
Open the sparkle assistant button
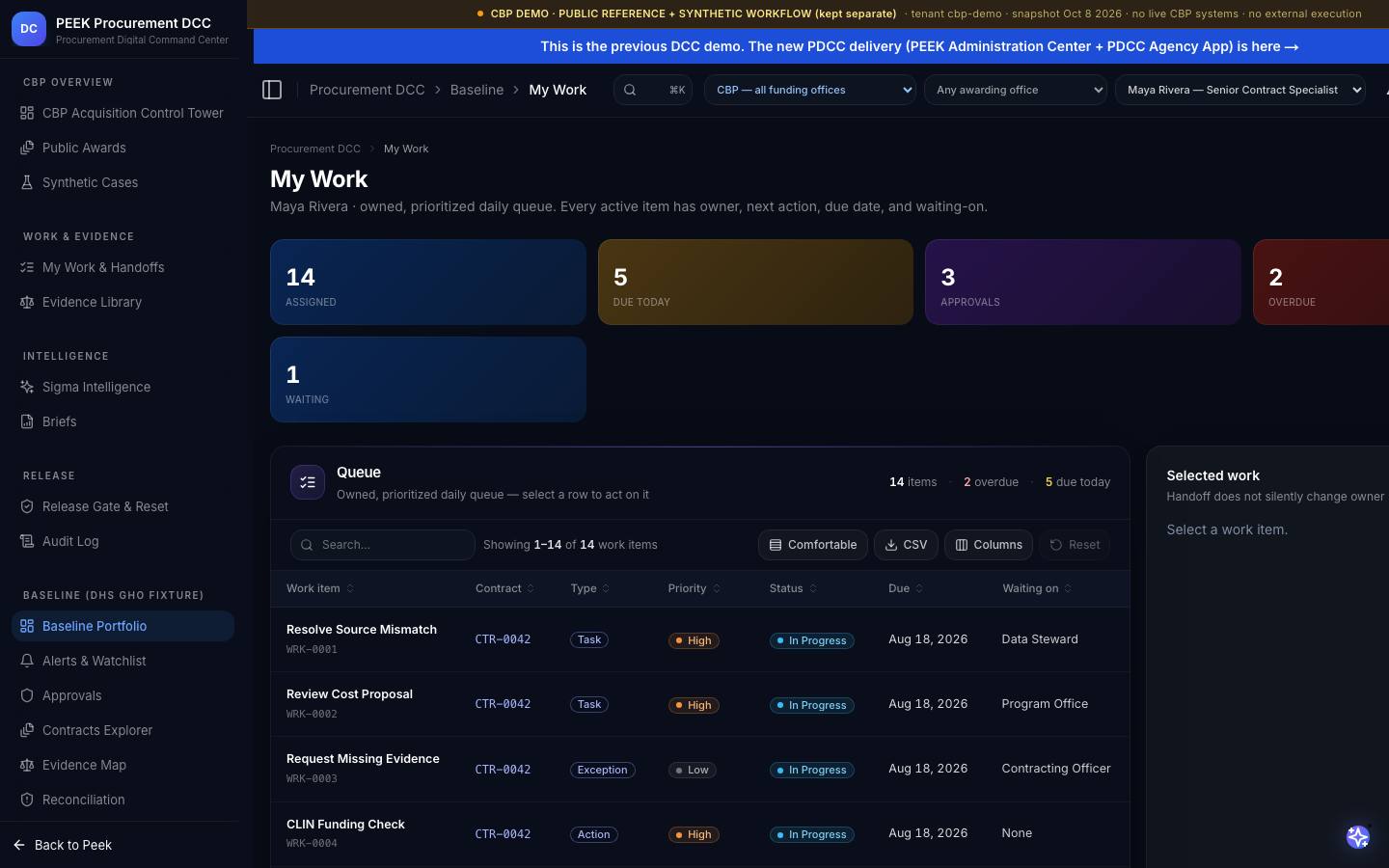pos(1358,837)
